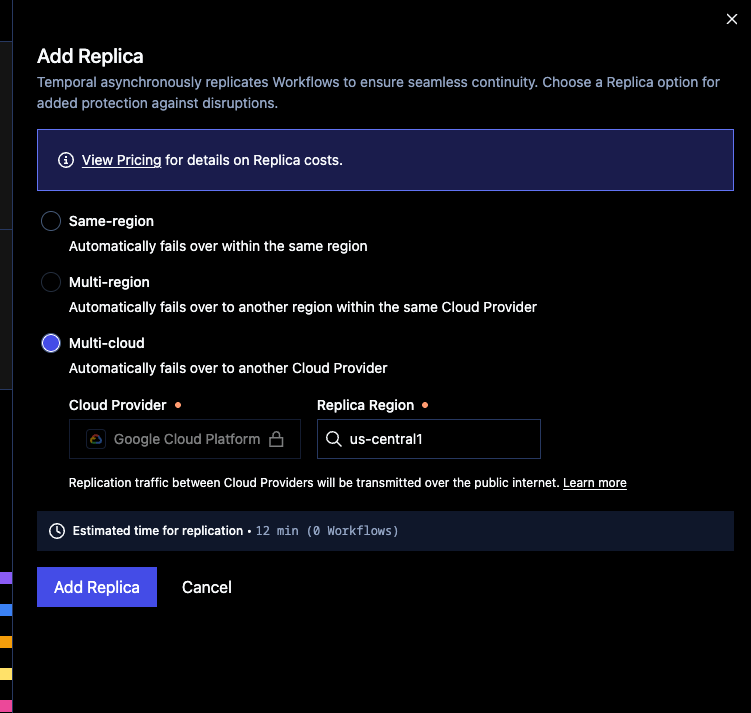Open the Cloud Provider dropdown

(185, 439)
